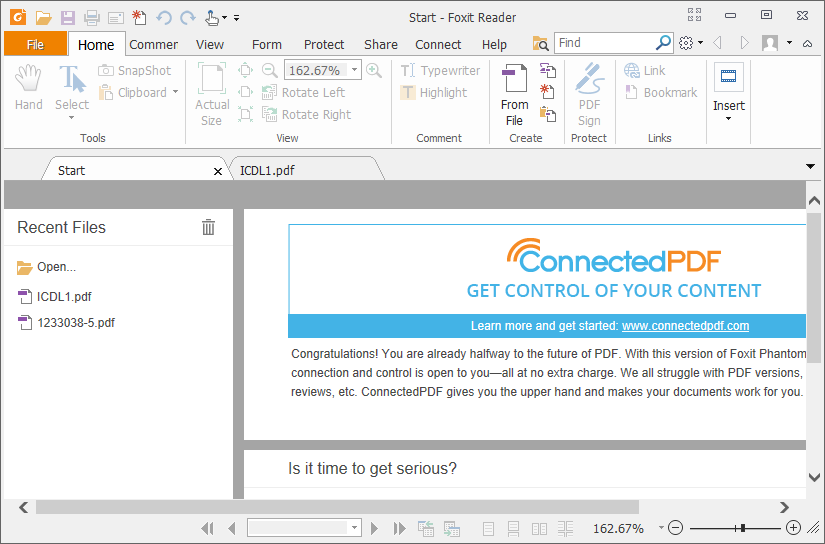Click the Fit Page icon in View group
Screen dimensions: 825x544
pyautogui.click(x=245, y=70)
